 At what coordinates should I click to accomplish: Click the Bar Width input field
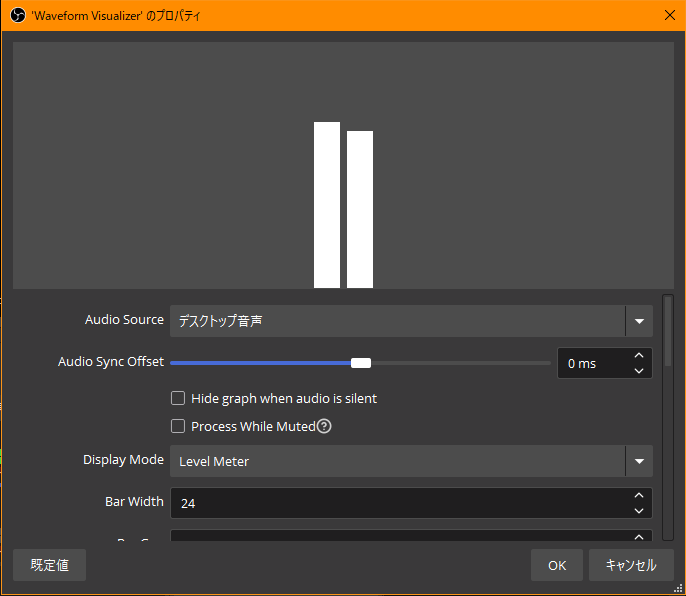coord(400,503)
